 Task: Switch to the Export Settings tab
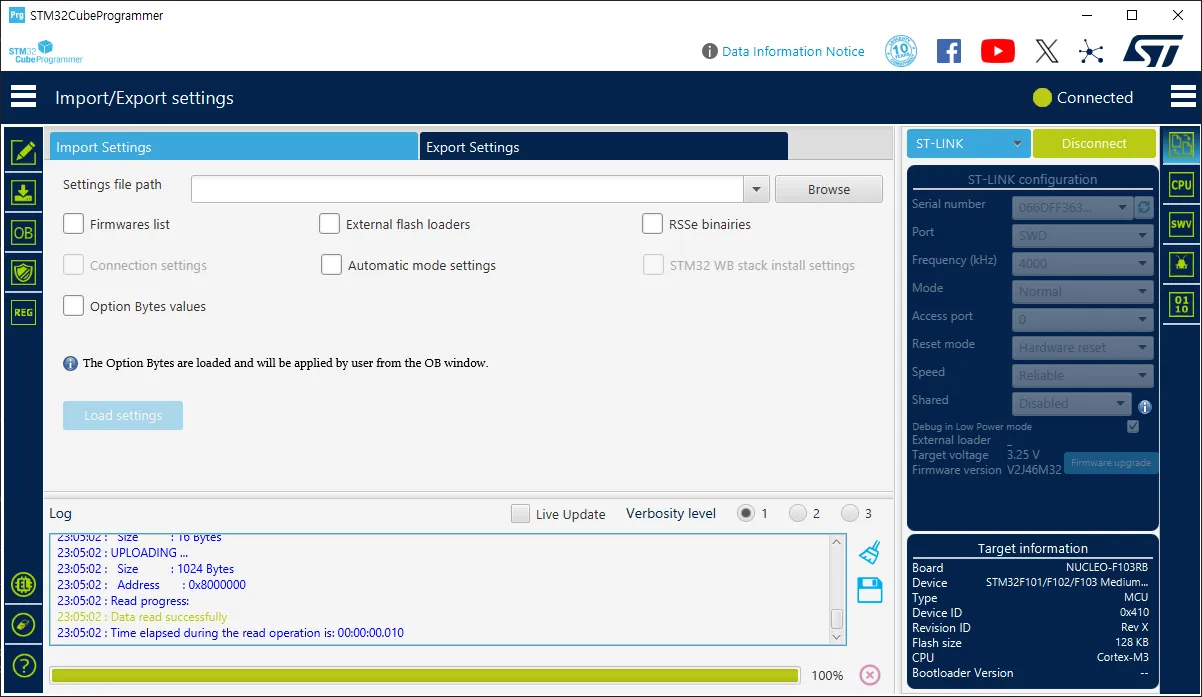tap(604, 147)
